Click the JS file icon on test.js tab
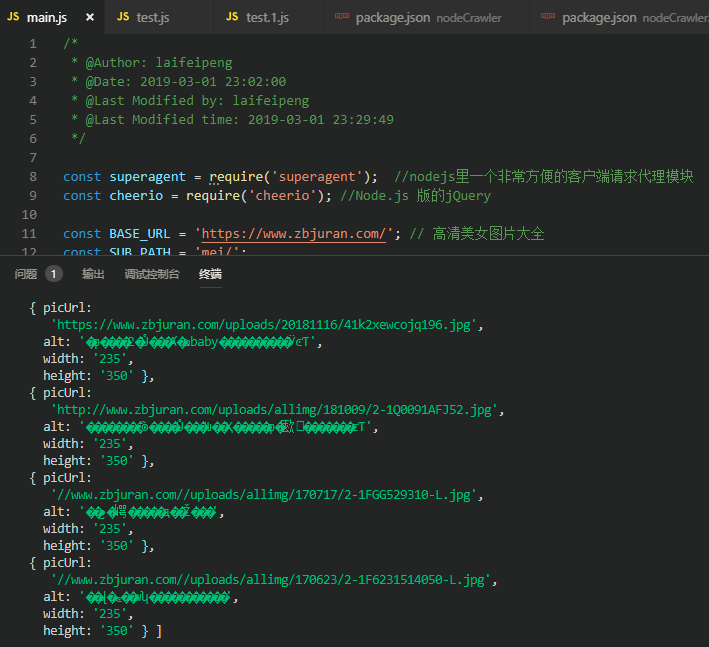Viewport: 709px width, 647px height. click(123, 17)
